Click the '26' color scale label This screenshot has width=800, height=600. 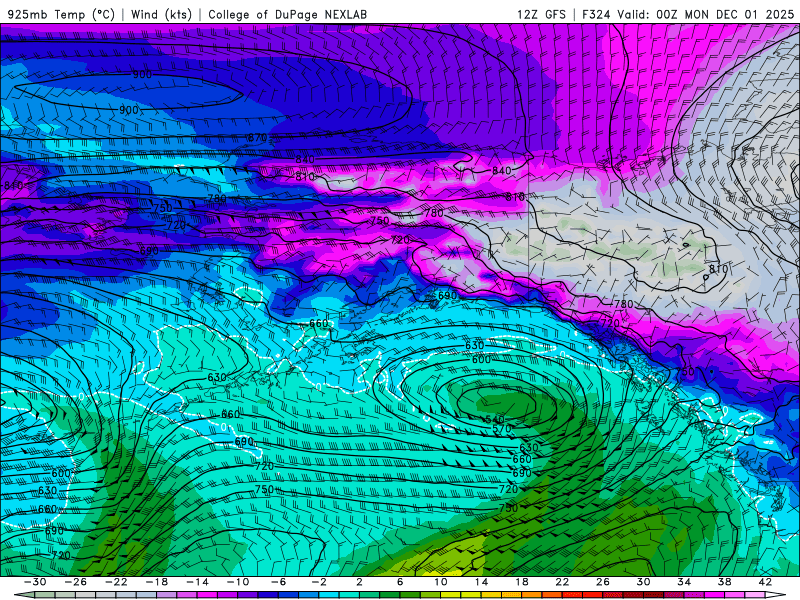(603, 582)
